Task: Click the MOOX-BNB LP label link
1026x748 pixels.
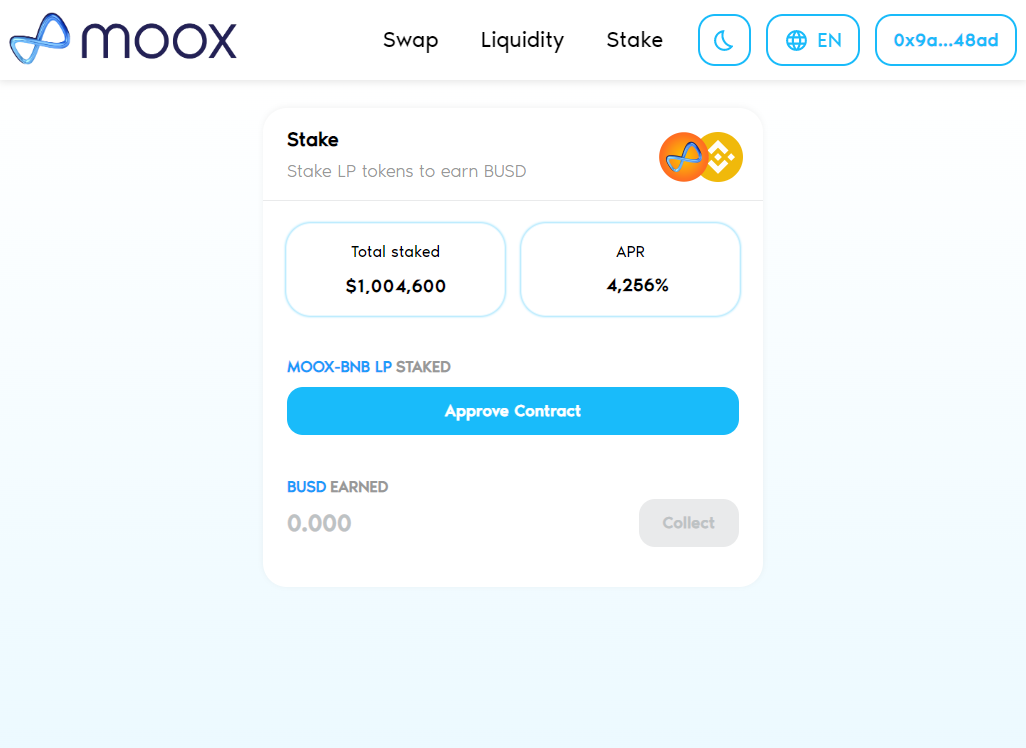Action: (x=339, y=366)
